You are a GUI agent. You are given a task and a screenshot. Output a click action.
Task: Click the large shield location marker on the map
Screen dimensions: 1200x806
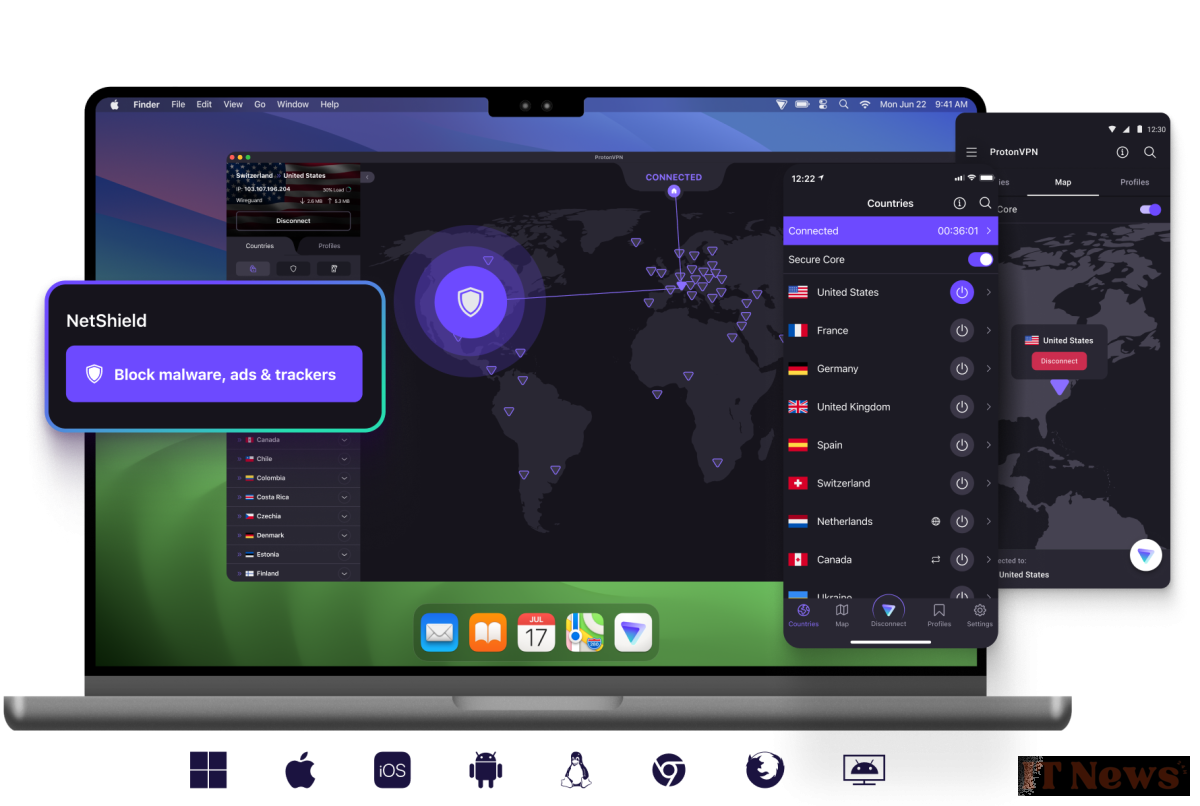click(x=470, y=302)
